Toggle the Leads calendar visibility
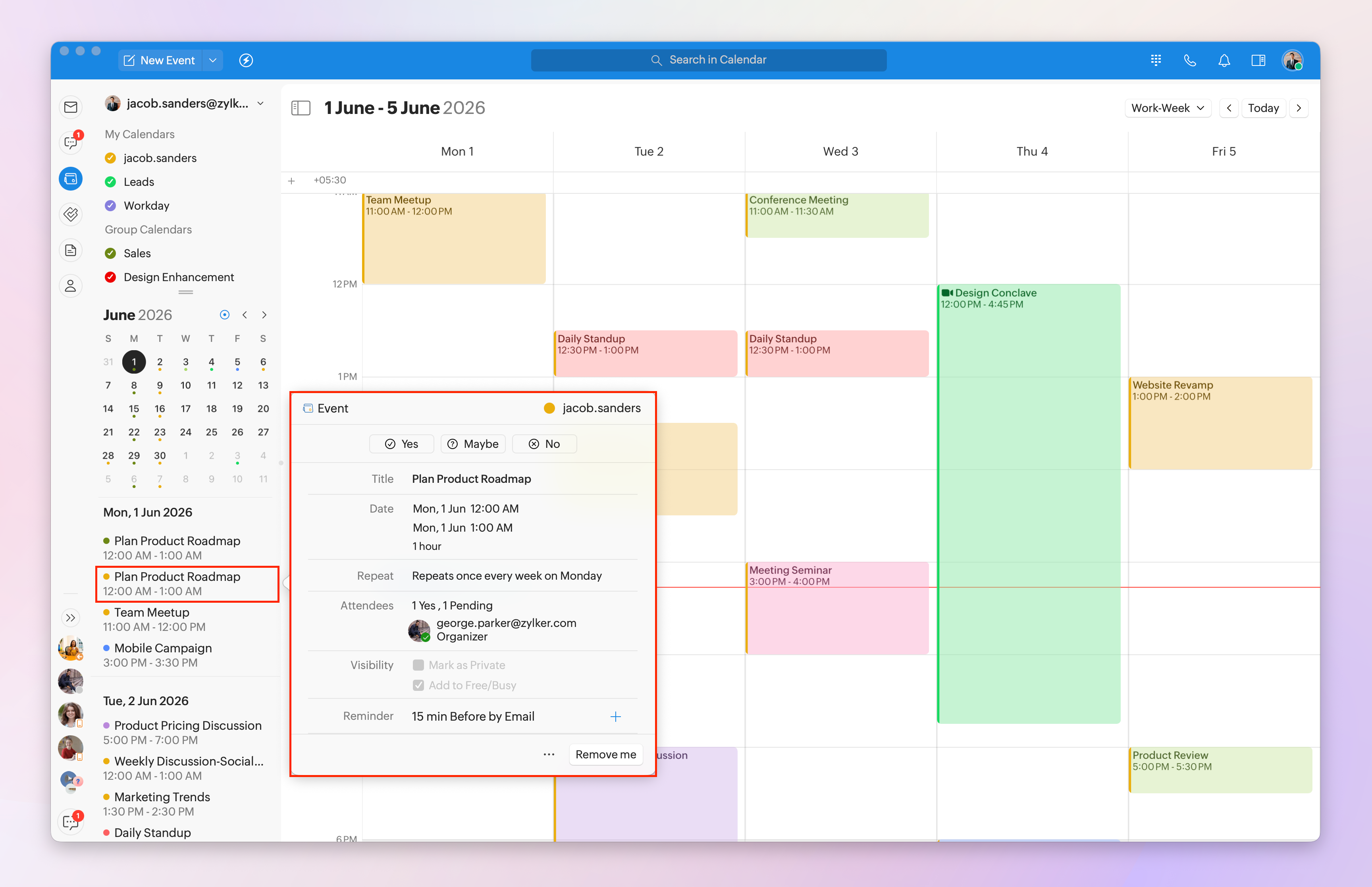Screen dimensions: 1372x887 coord(110,182)
